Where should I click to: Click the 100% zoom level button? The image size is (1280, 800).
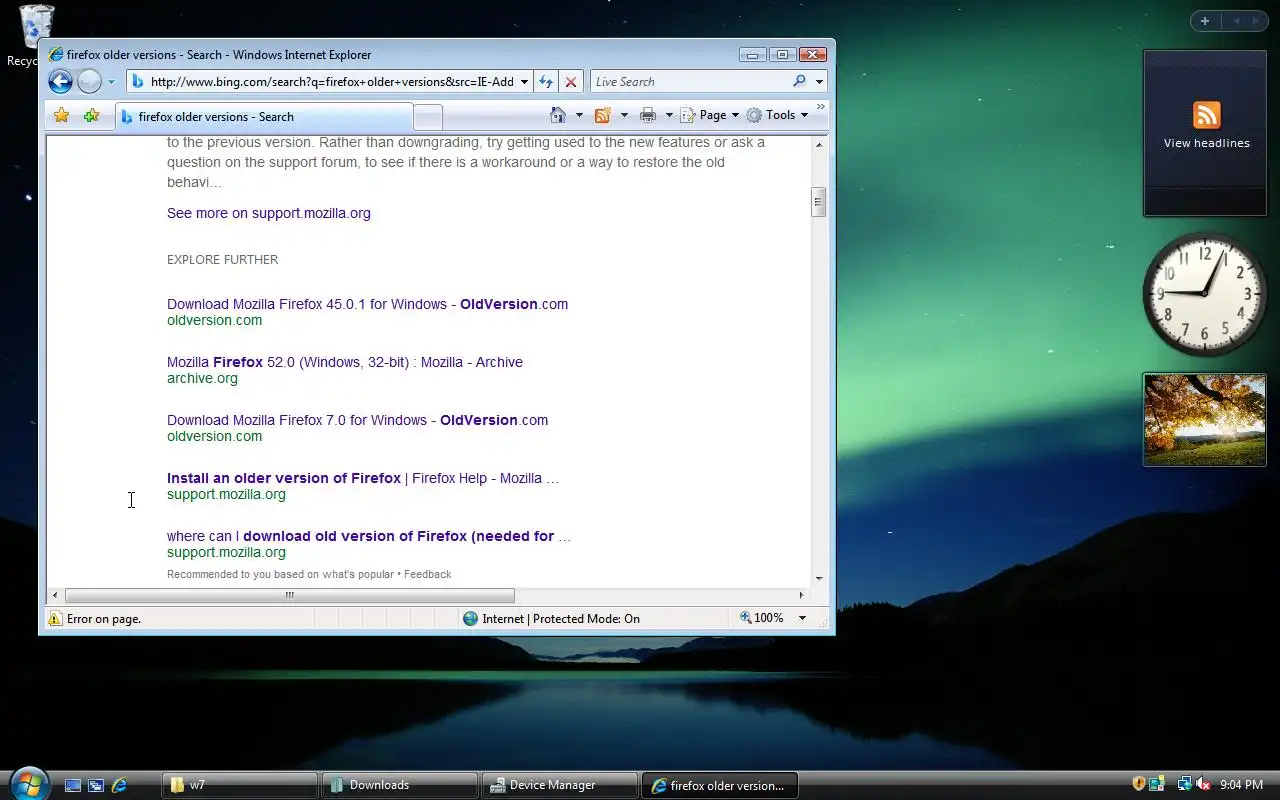click(762, 618)
